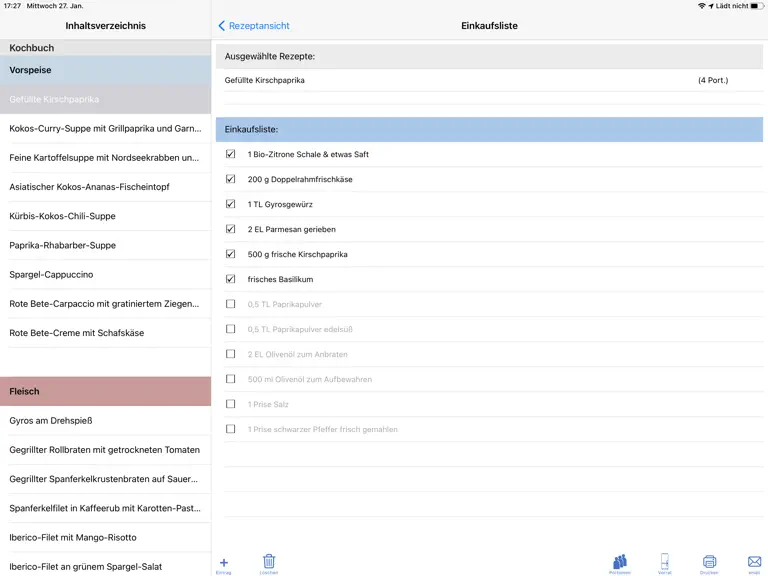Go back to Rezeptansicht
This screenshot has height=576, width=768.
(x=254, y=25)
